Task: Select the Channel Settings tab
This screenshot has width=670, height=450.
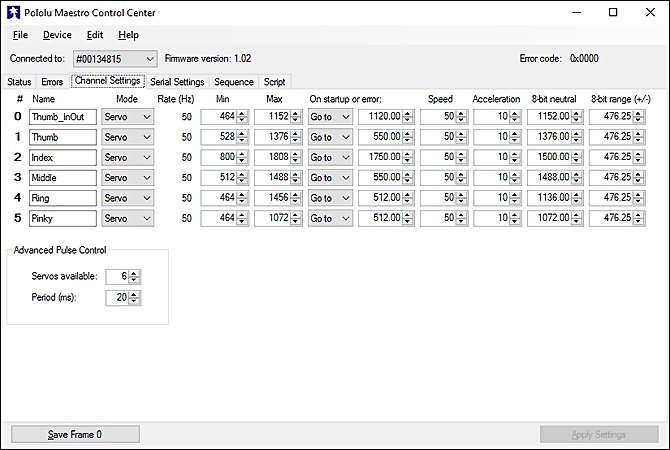Action: coord(108,81)
